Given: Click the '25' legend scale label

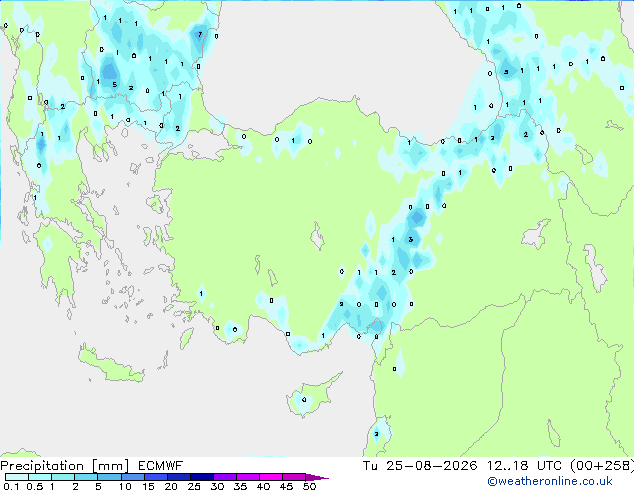Looking at the screenshot, I should point(194,486).
